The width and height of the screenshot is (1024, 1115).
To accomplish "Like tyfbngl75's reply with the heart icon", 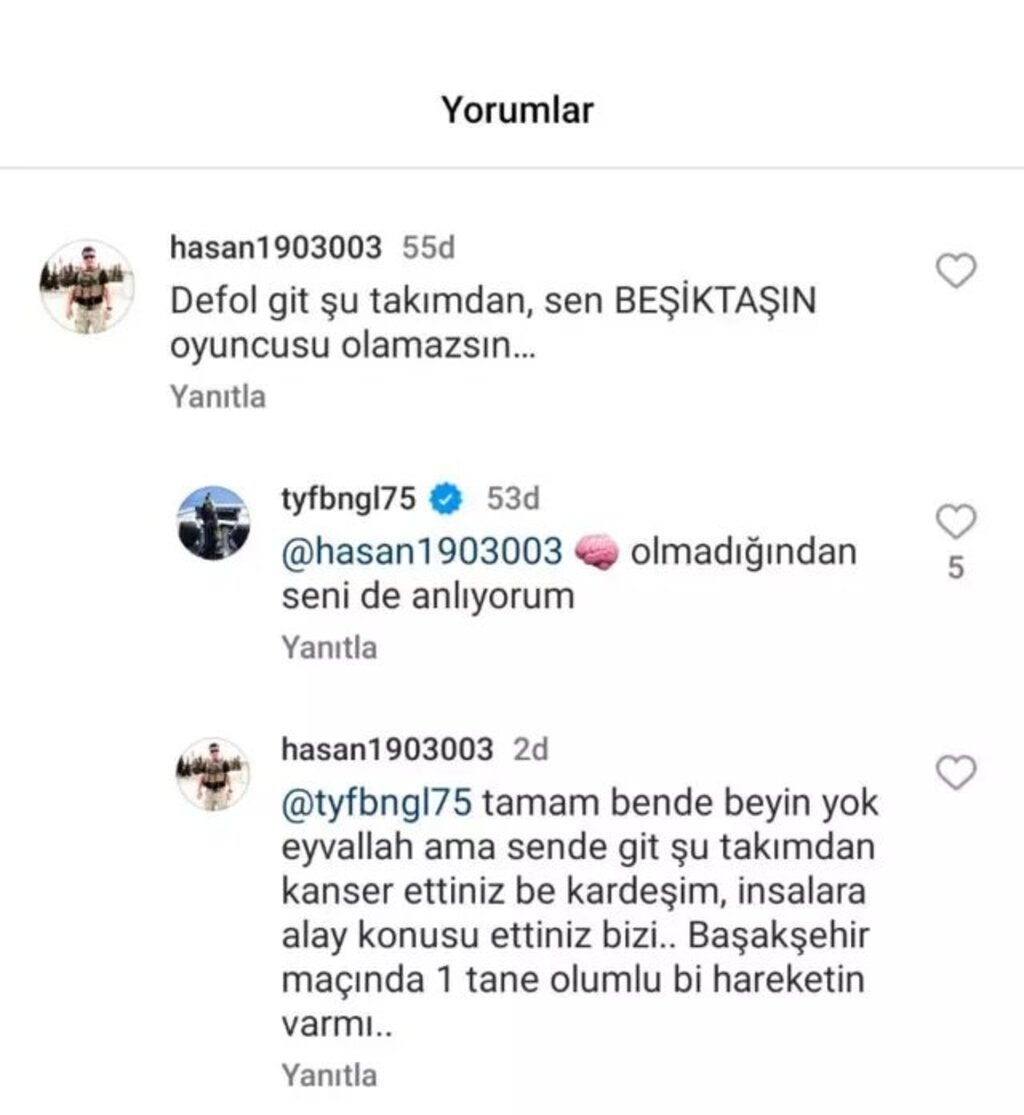I will click(956, 521).
